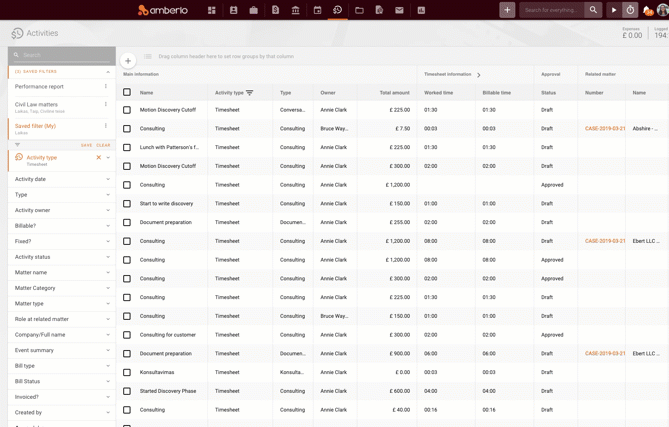The image size is (669, 427).
Task: Click the Konsultavimas activity name
Action: [157, 372]
